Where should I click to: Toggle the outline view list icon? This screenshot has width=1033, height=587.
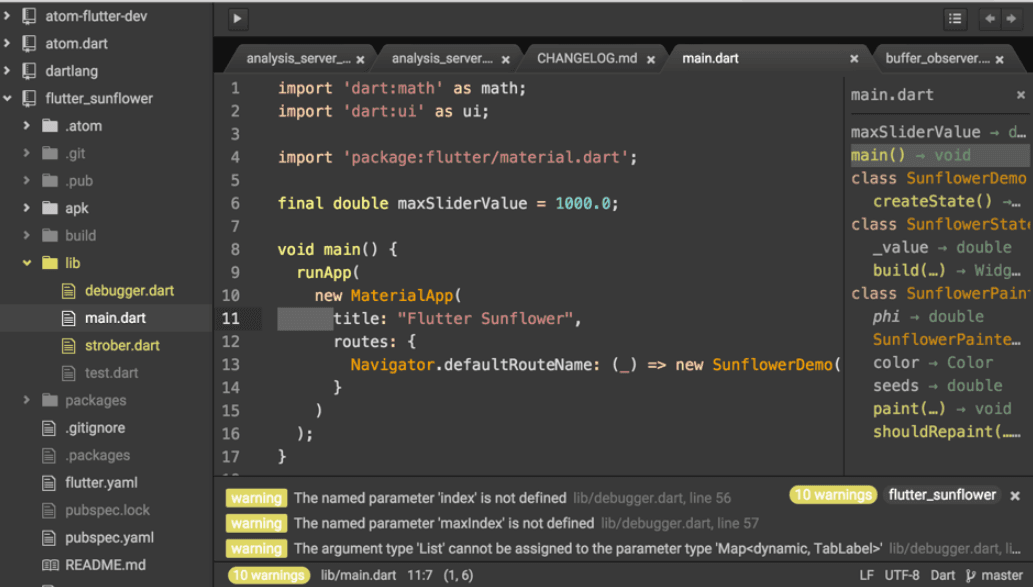pyautogui.click(x=955, y=19)
